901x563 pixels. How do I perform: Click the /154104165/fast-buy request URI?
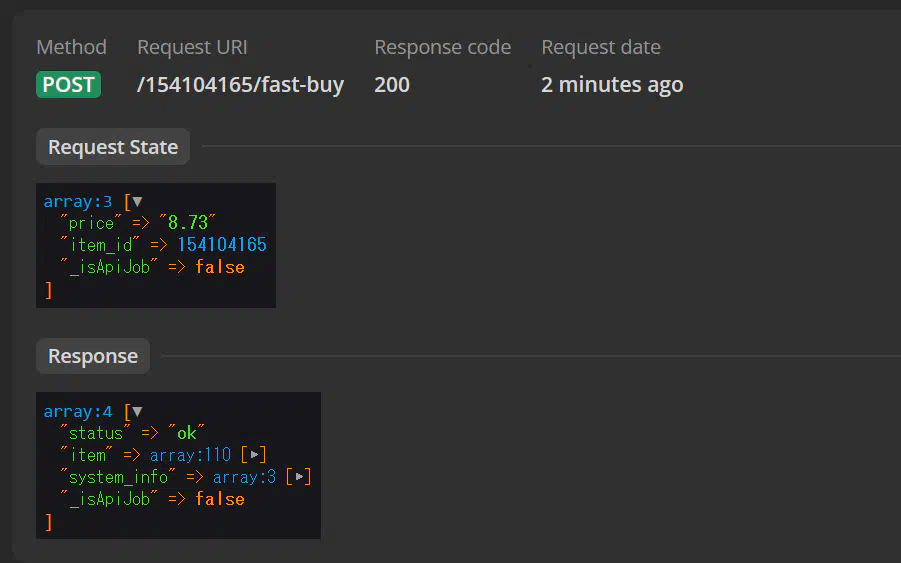pos(240,85)
